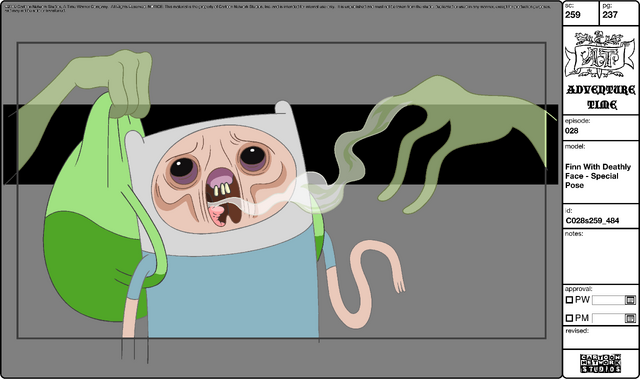
Task: Click the Adventure Time crest logo
Action: point(600,54)
